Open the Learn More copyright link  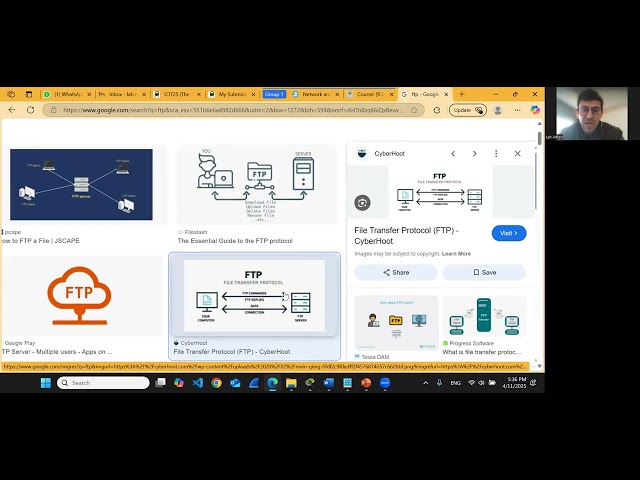tap(456, 254)
